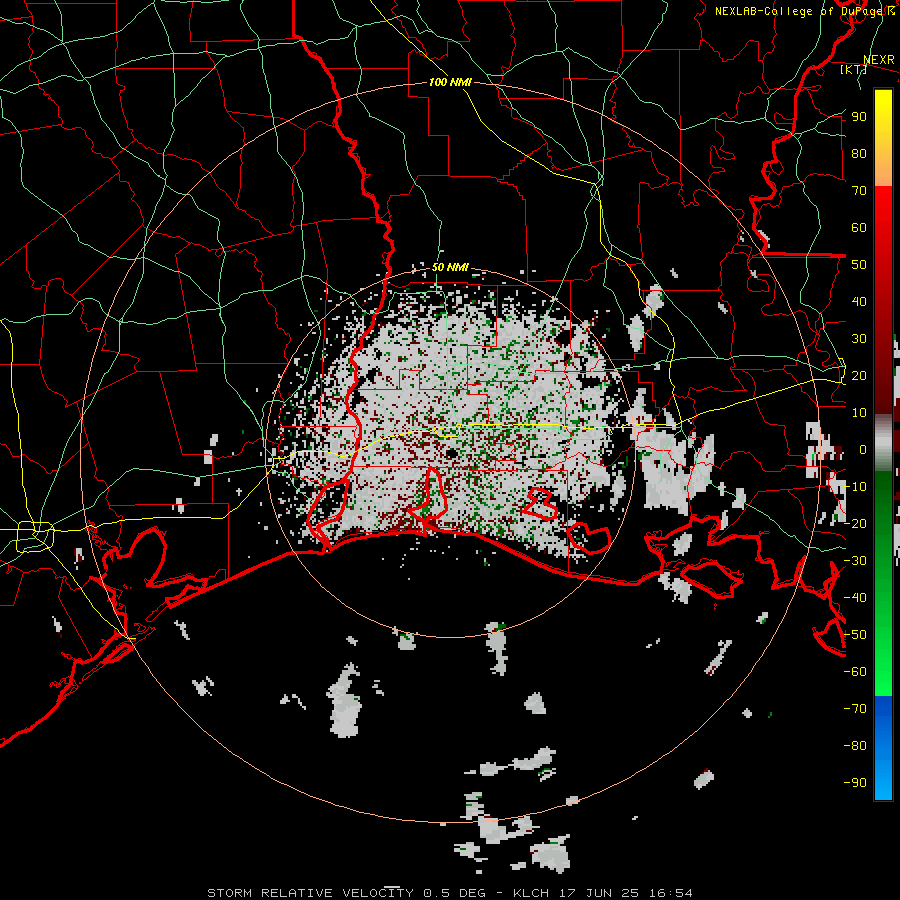Click the Storm Relative Velocity caption text
The width and height of the screenshot is (900, 900).
tap(449, 893)
